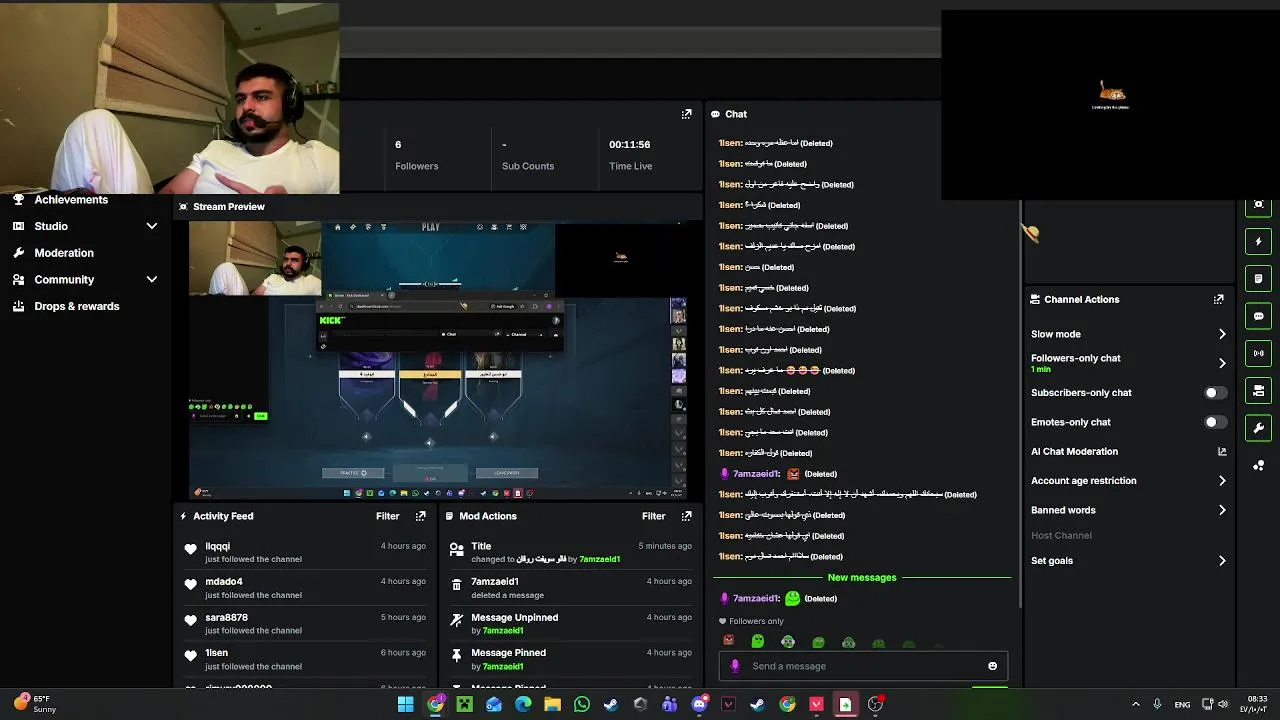Click 7amzaeid1 in Message Unpinned entry
Image resolution: width=1280 pixels, height=720 pixels.
pyautogui.click(x=503, y=631)
